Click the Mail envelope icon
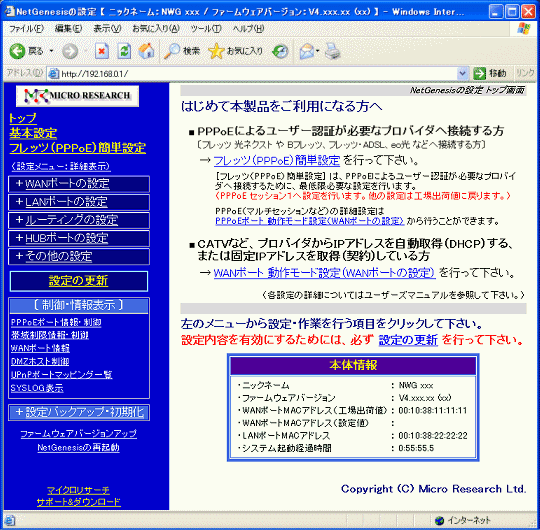Image resolution: width=540 pixels, height=530 pixels. point(307,51)
